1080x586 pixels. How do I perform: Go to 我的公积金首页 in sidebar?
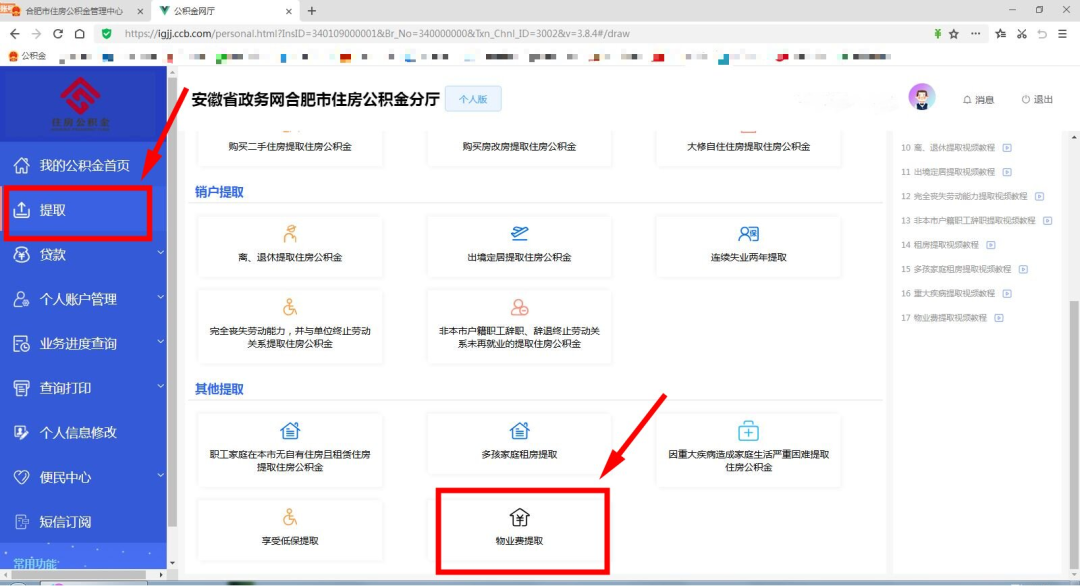pos(84,166)
